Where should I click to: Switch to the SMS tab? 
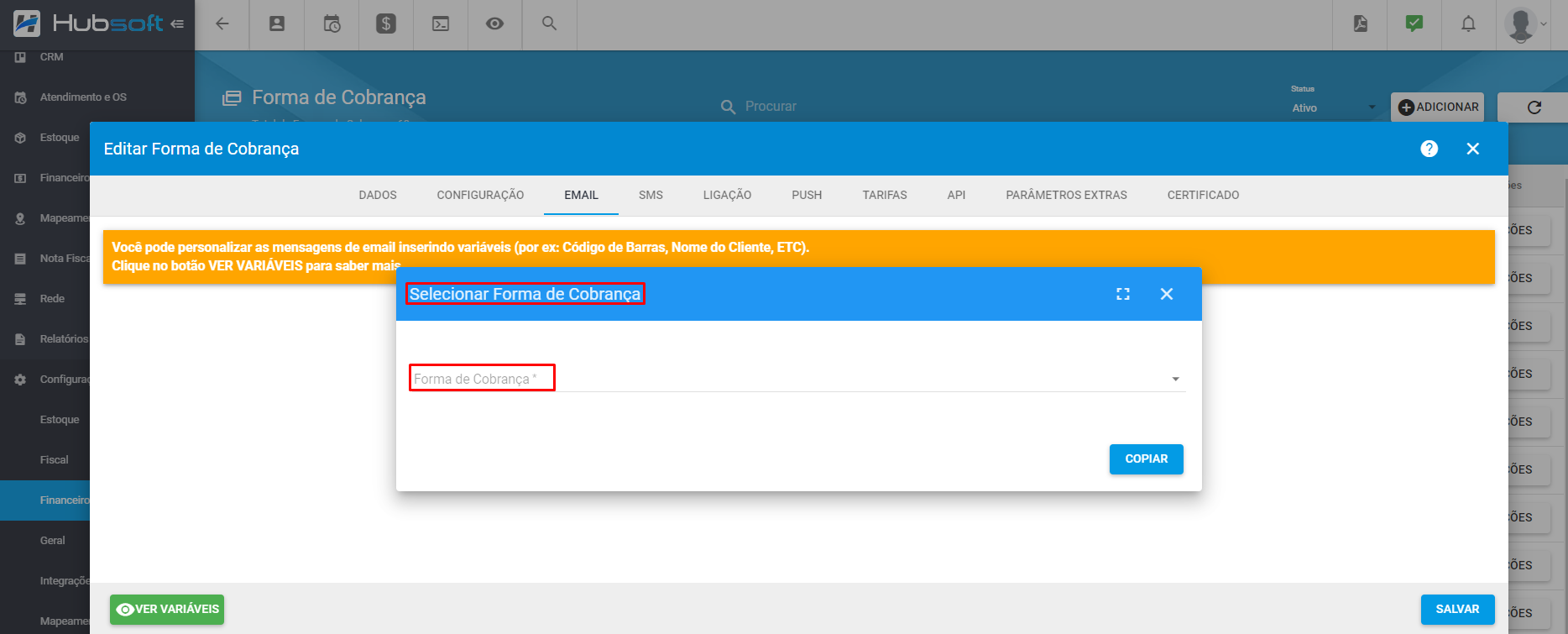click(651, 195)
